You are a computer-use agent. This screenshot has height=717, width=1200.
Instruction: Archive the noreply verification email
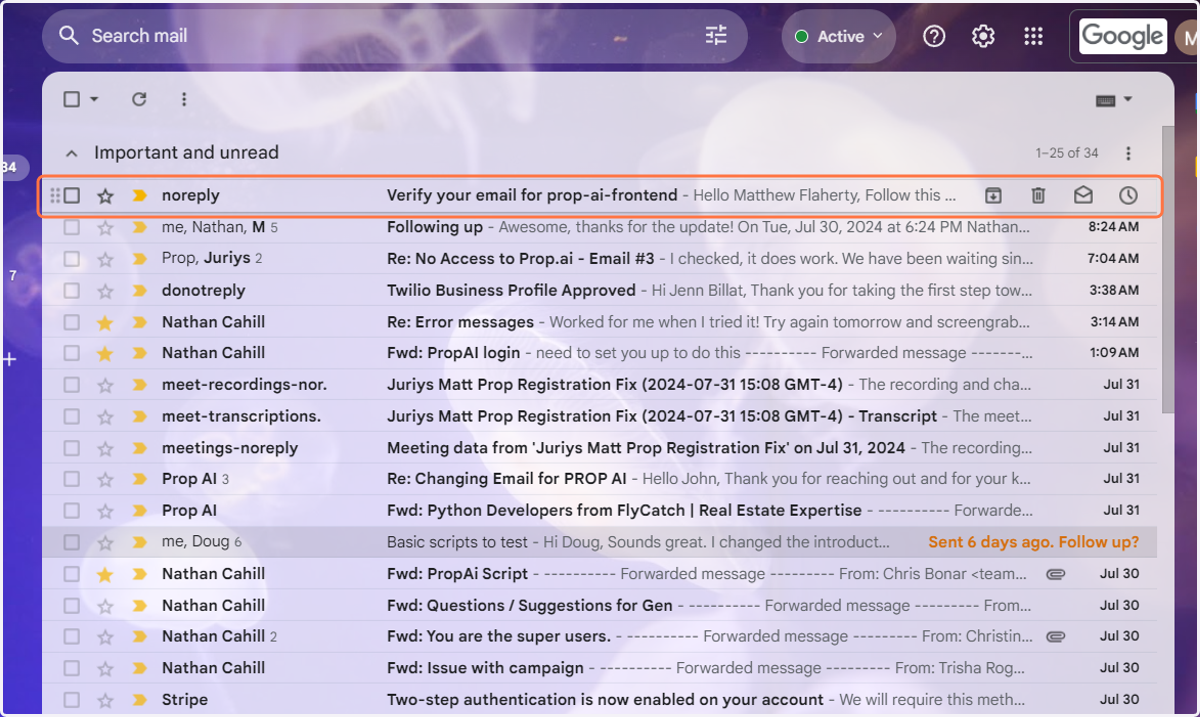pyautogui.click(x=993, y=195)
